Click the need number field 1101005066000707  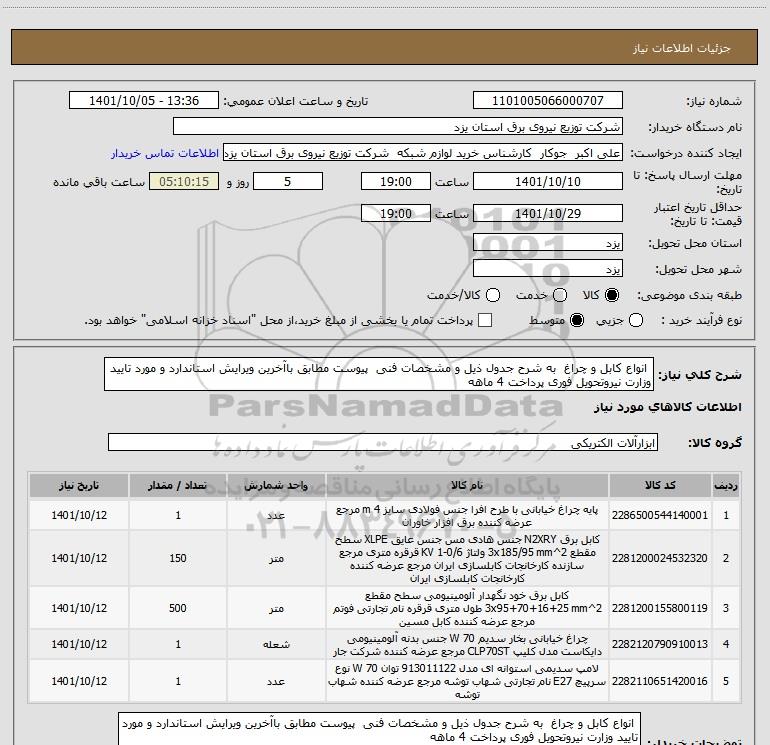pyautogui.click(x=548, y=101)
